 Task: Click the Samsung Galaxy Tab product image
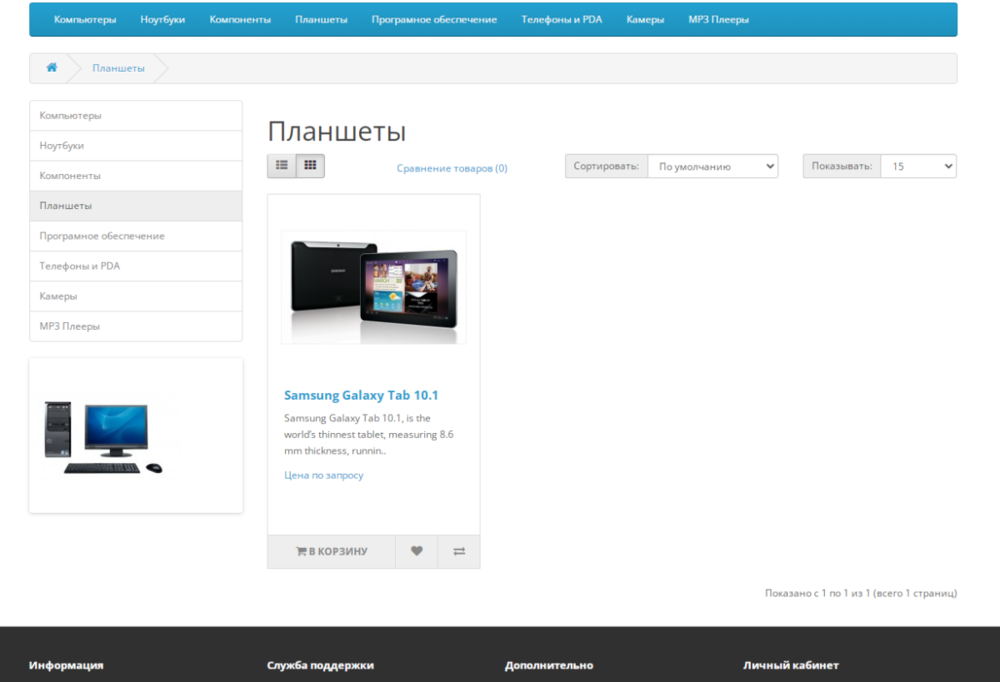(373, 287)
